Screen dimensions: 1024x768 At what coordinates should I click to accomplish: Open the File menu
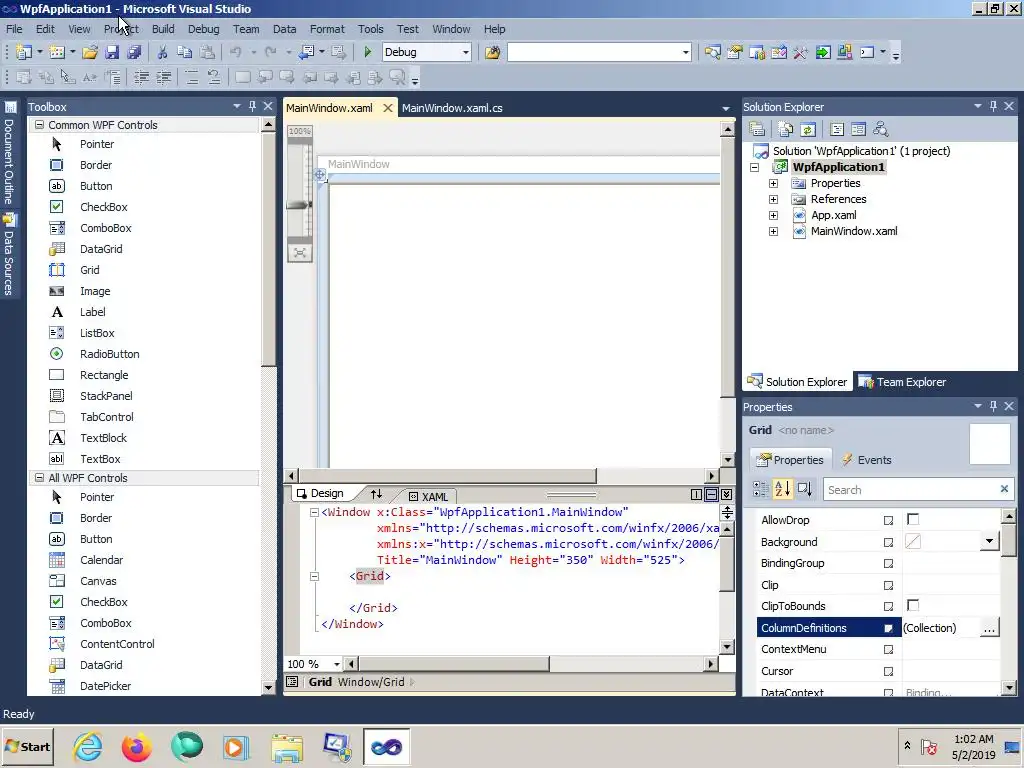tap(14, 29)
